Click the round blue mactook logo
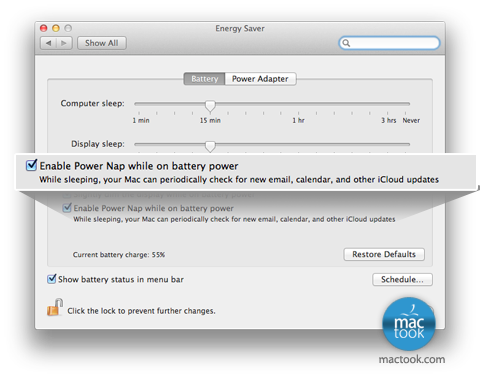The height and width of the screenshot is (378, 480). point(409,324)
